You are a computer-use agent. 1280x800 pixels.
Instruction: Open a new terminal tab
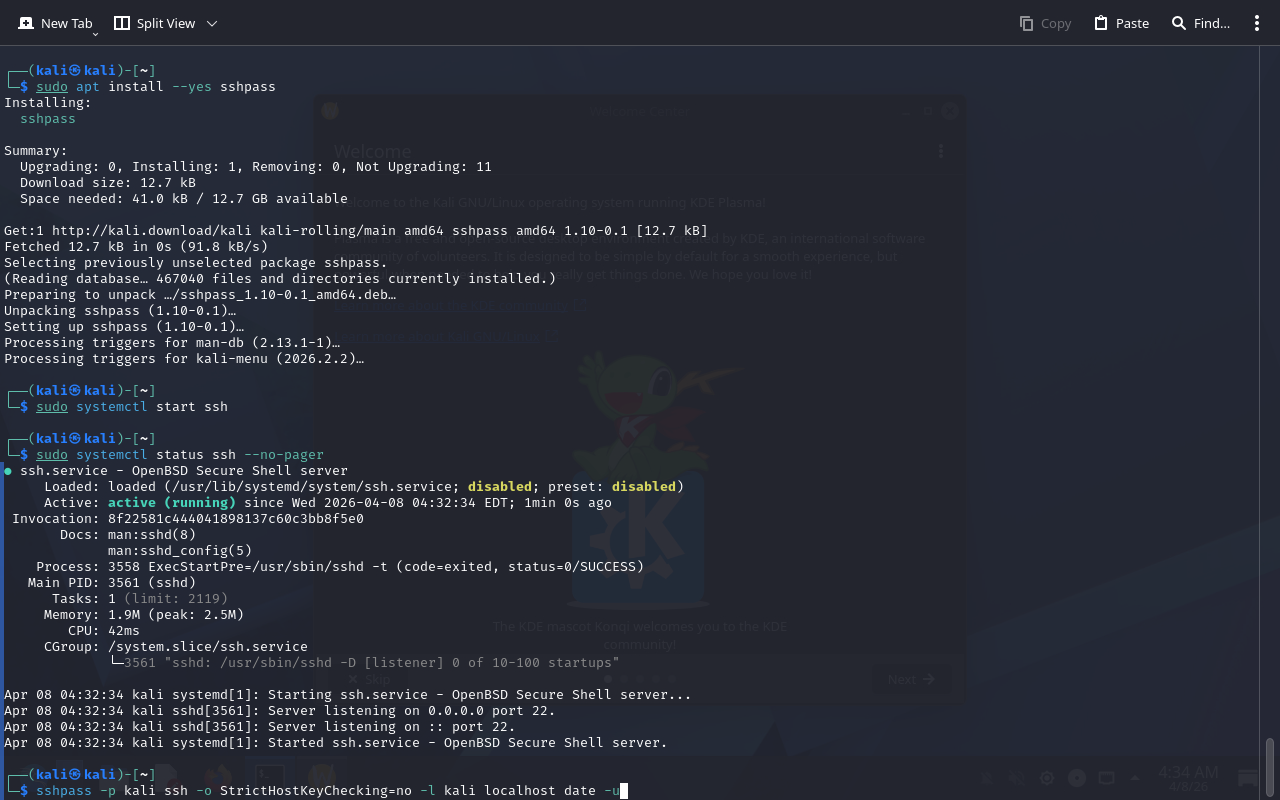55,23
